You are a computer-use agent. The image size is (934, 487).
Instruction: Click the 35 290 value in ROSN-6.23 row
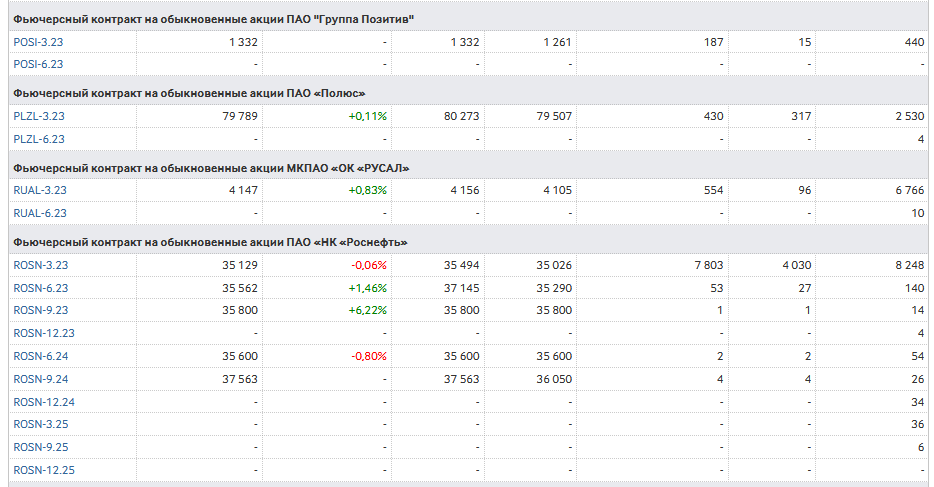554,288
